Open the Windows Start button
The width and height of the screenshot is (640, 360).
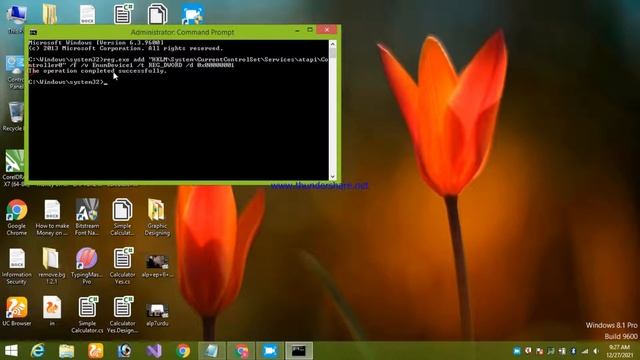pyautogui.click(x=11, y=351)
